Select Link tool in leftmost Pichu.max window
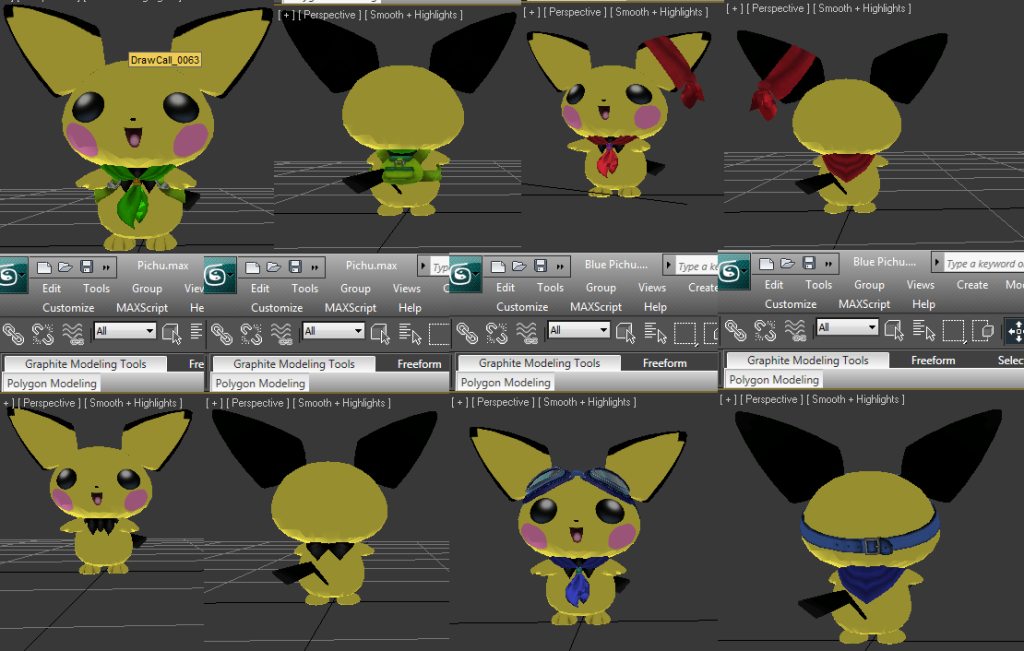The image size is (1024, 651). [13, 334]
